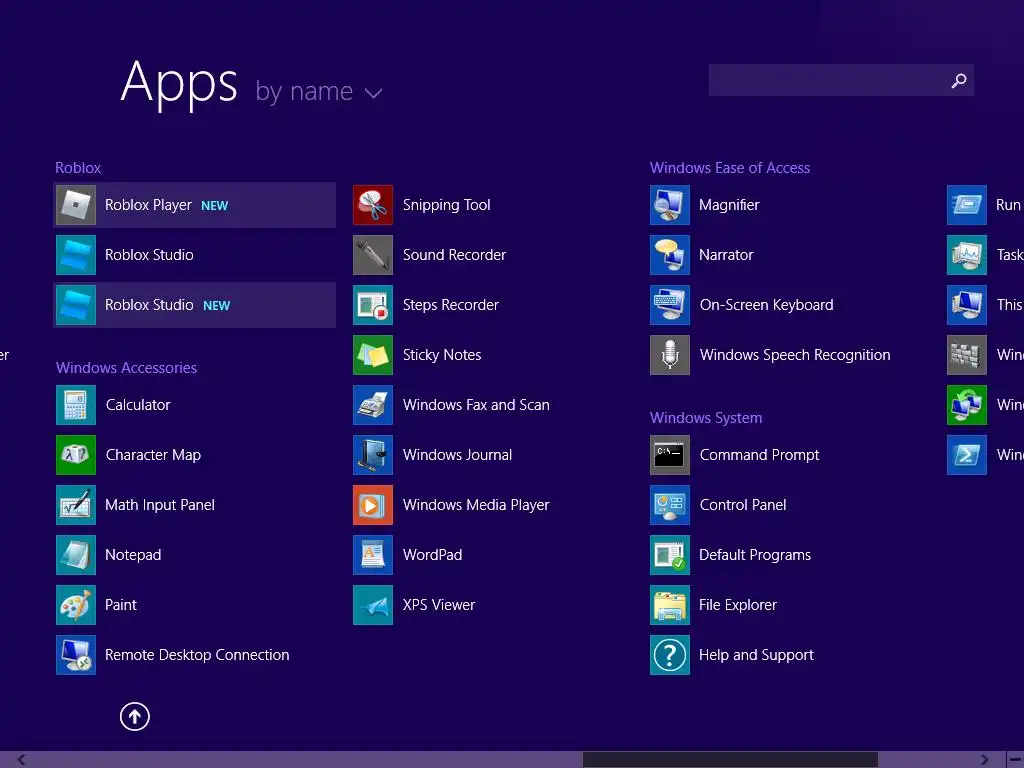This screenshot has height=768, width=1024.
Task: Click the search magnifier icon
Action: point(959,80)
